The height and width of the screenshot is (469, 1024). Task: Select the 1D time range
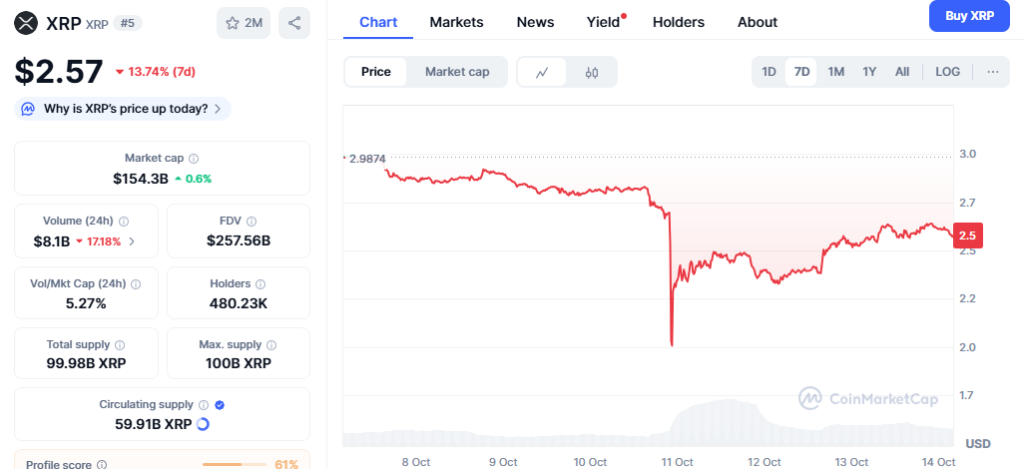tap(769, 71)
